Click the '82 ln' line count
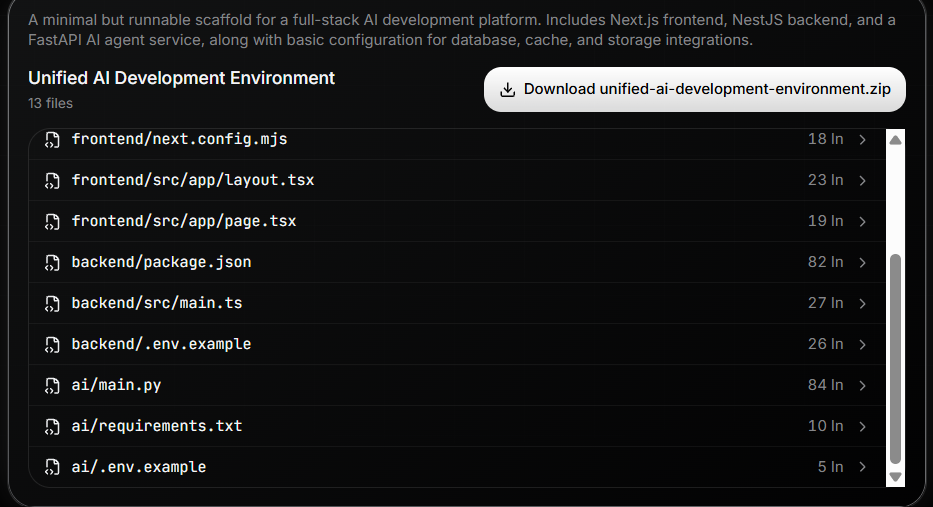Screen dimensions: 933x507 click(x=825, y=262)
